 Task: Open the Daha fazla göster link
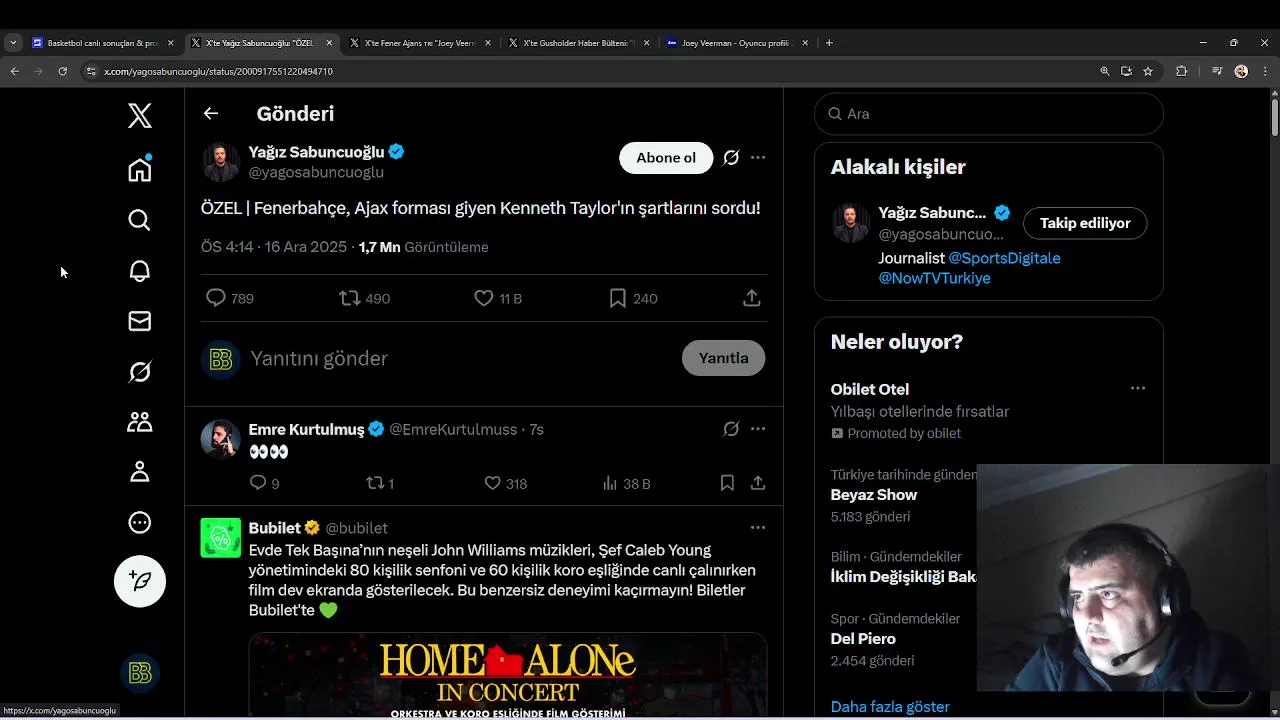tap(890, 706)
